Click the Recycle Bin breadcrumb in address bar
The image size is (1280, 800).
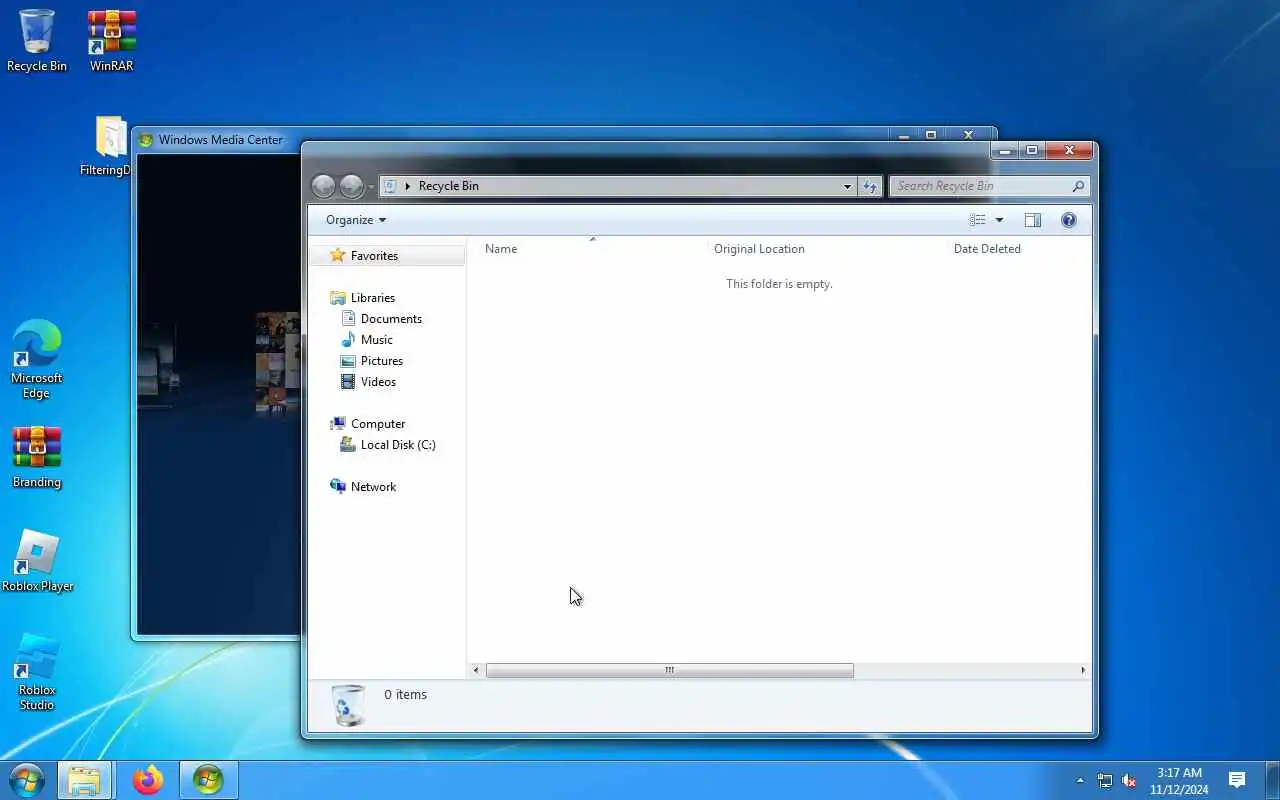[x=448, y=186]
